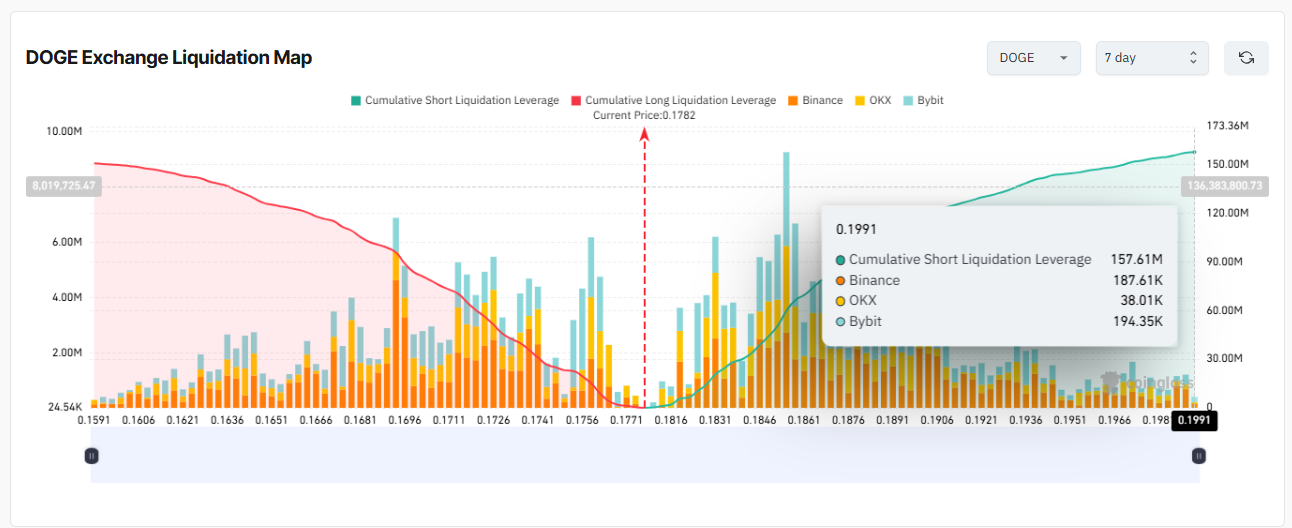
Task: Click the light blue Bybit legend swatch
Action: (908, 101)
